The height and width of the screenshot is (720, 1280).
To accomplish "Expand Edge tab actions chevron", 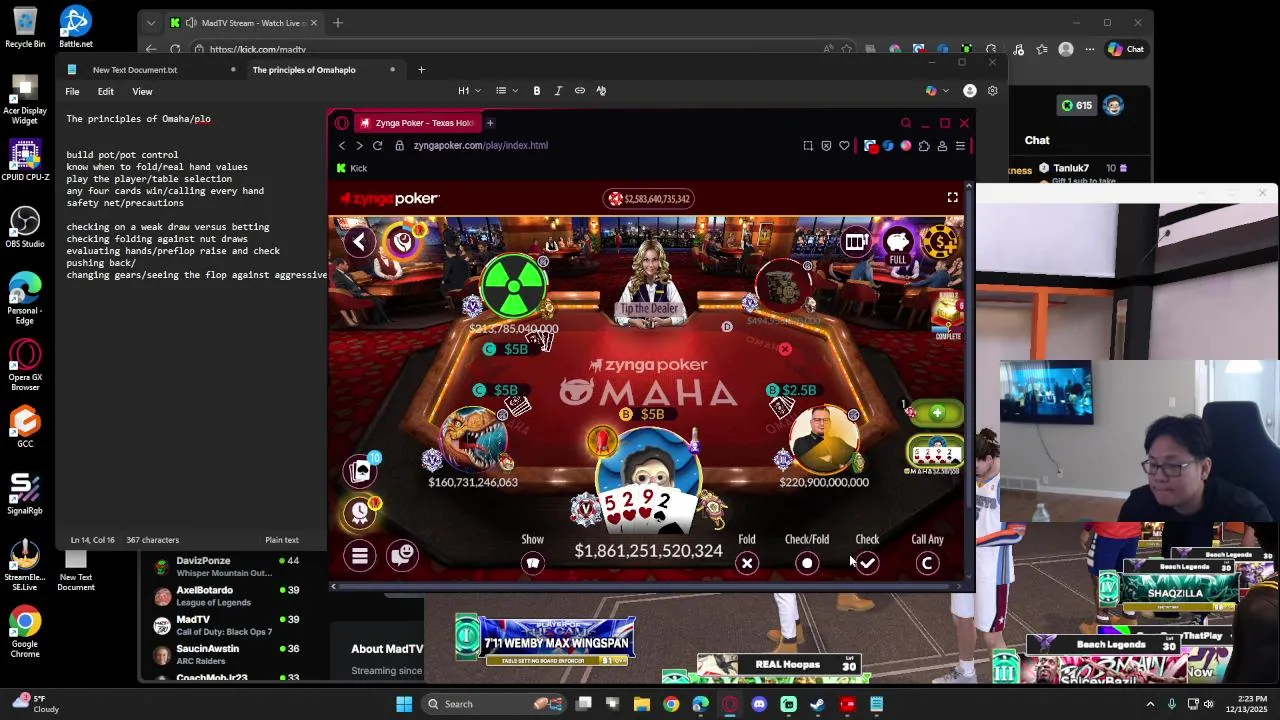I will 151,23.
